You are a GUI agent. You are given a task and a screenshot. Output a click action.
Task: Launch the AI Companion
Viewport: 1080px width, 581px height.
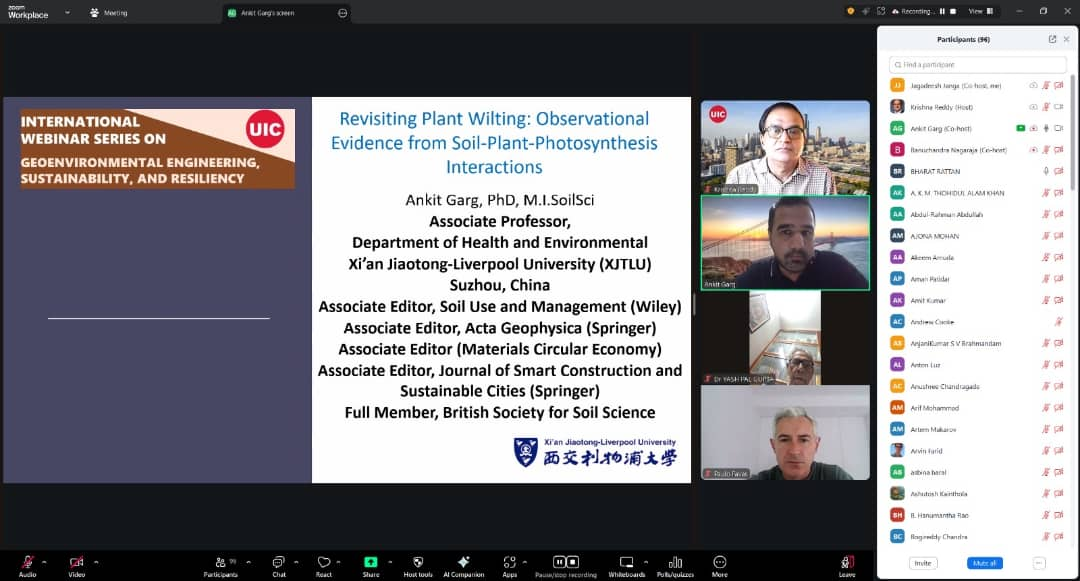tap(463, 563)
